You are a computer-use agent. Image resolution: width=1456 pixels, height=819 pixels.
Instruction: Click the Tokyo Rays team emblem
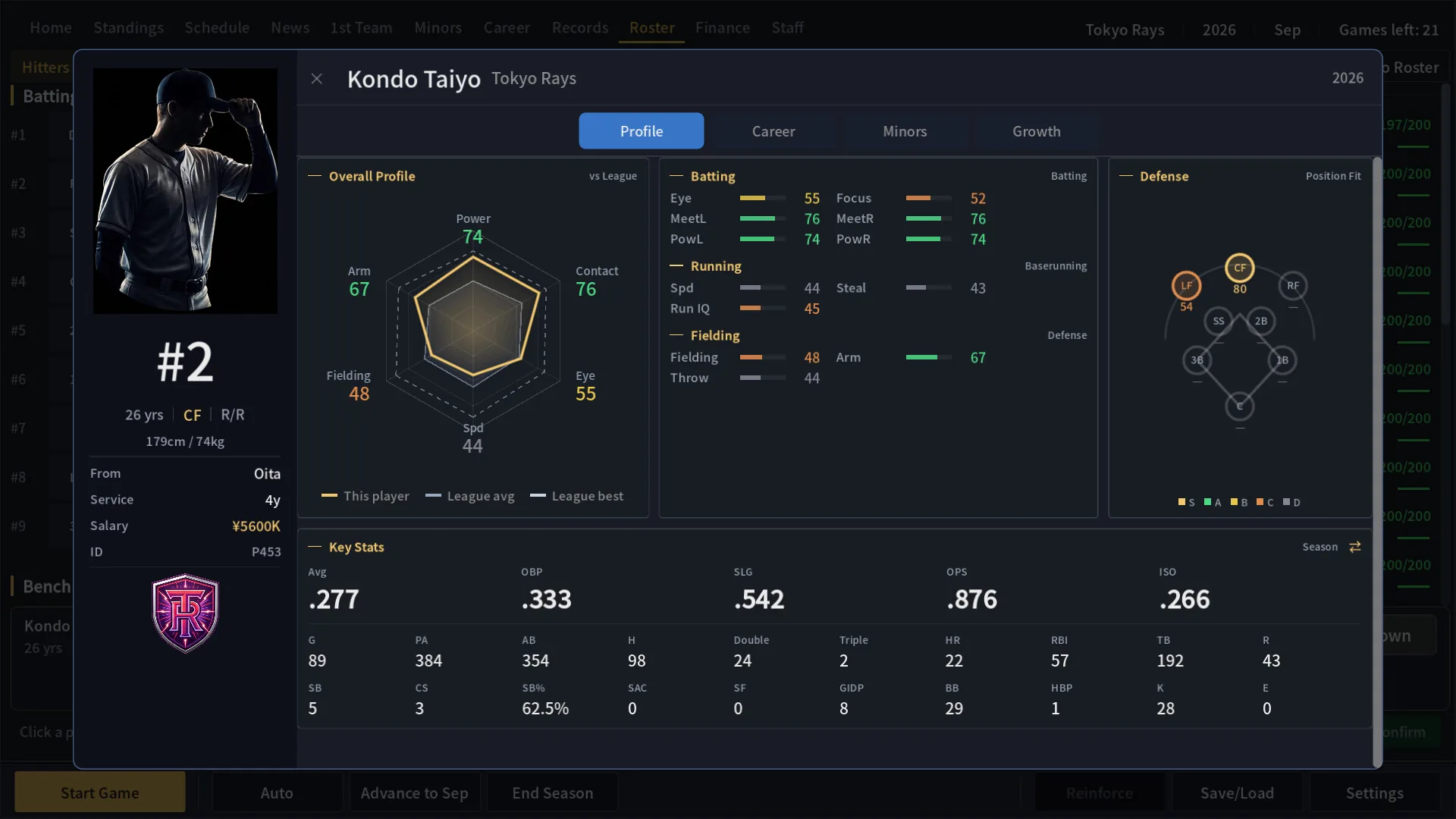(x=185, y=613)
